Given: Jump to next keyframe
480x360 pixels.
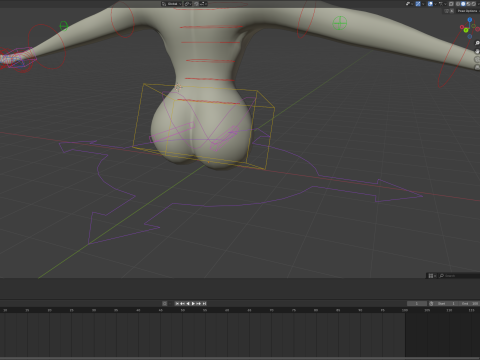Looking at the screenshot, I should tap(199, 303).
